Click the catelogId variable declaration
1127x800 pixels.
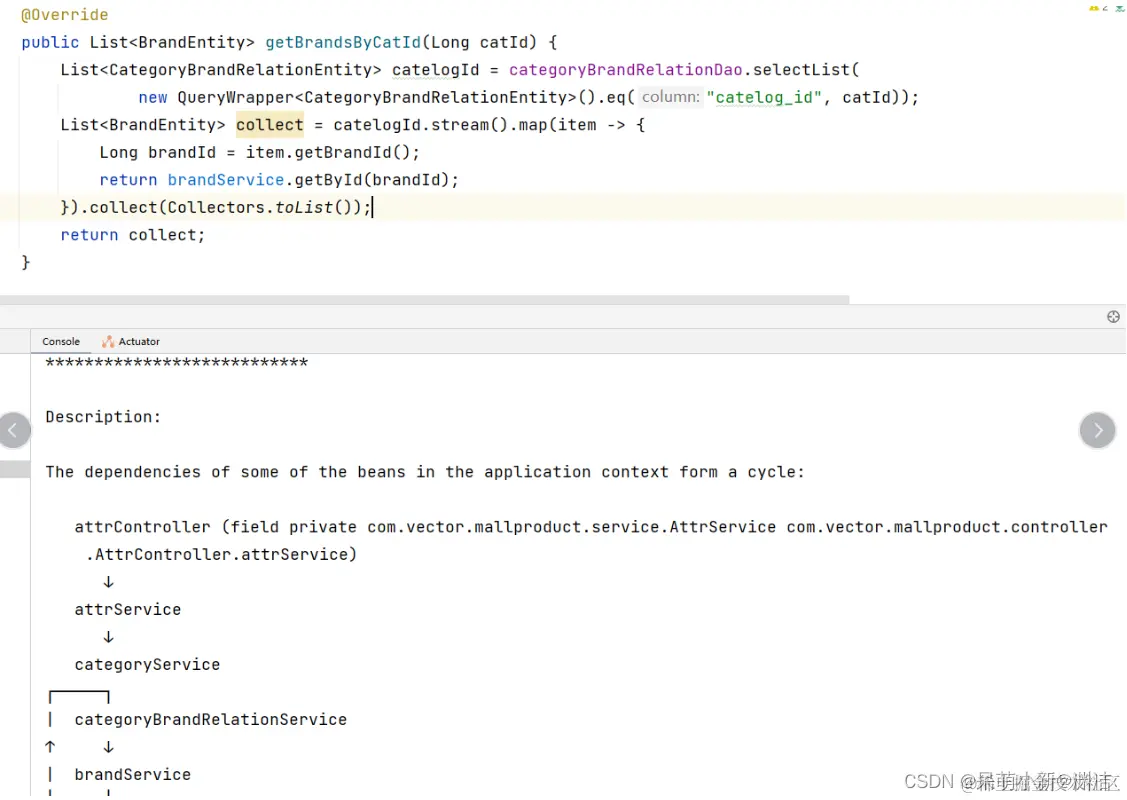[x=436, y=70]
